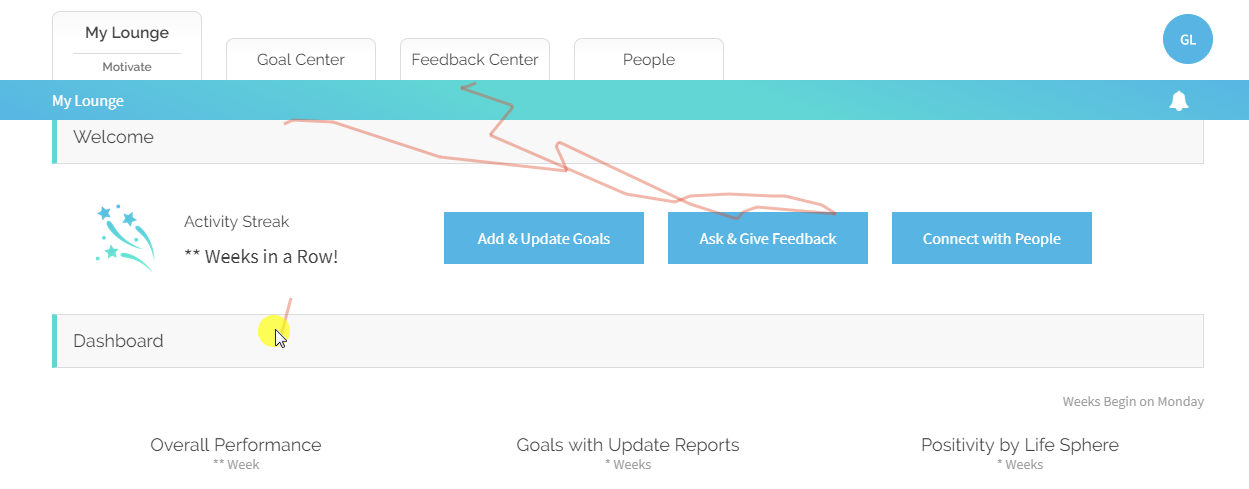Switch to the Goal Center tab
The image size is (1249, 489).
coord(301,59)
